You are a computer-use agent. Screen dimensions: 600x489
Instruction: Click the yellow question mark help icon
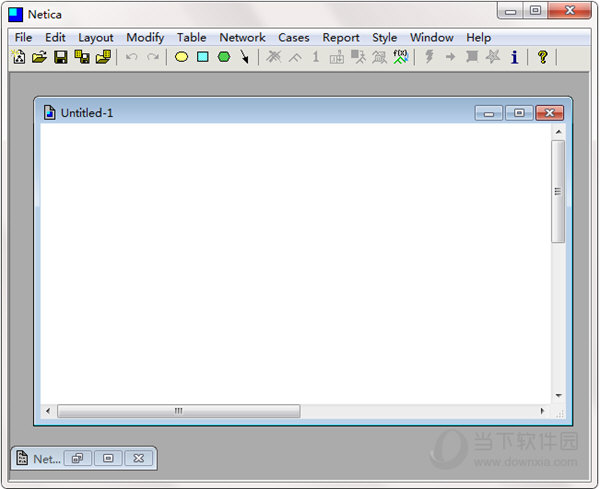click(x=542, y=57)
